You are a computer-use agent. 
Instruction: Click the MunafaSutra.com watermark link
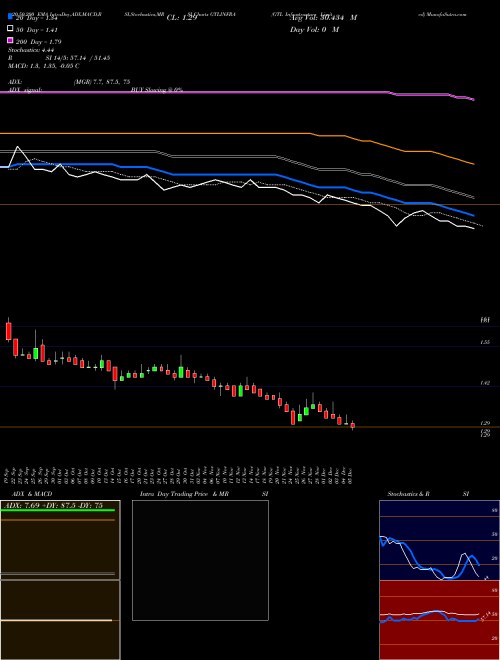pos(442,14)
